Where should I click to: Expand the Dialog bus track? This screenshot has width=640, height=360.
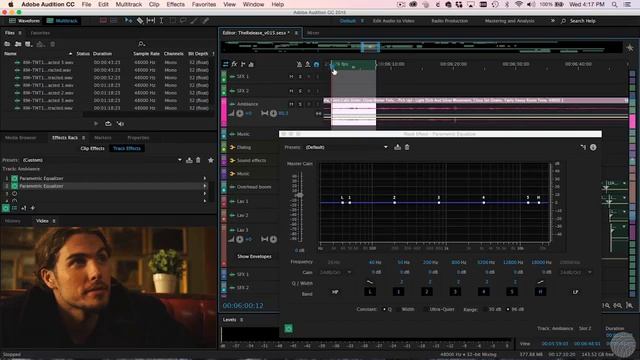point(232,147)
